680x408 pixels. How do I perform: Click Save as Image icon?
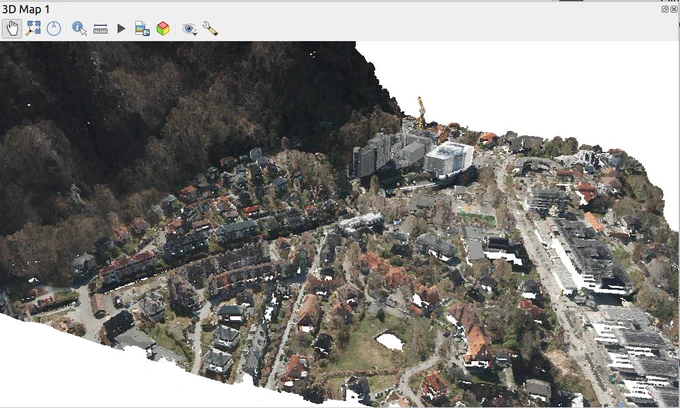tap(142, 29)
